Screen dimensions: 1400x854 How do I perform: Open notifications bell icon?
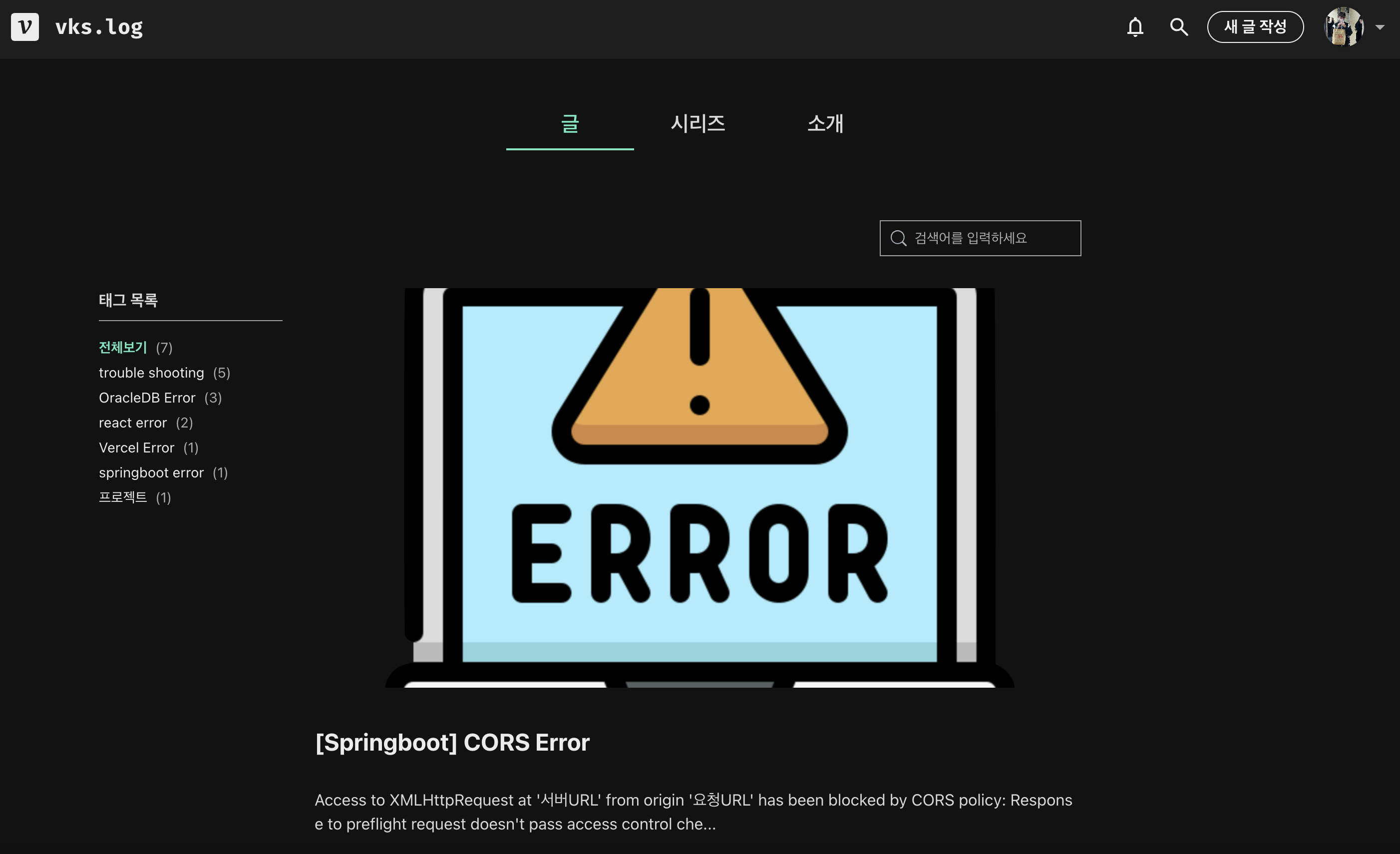pos(1135,26)
